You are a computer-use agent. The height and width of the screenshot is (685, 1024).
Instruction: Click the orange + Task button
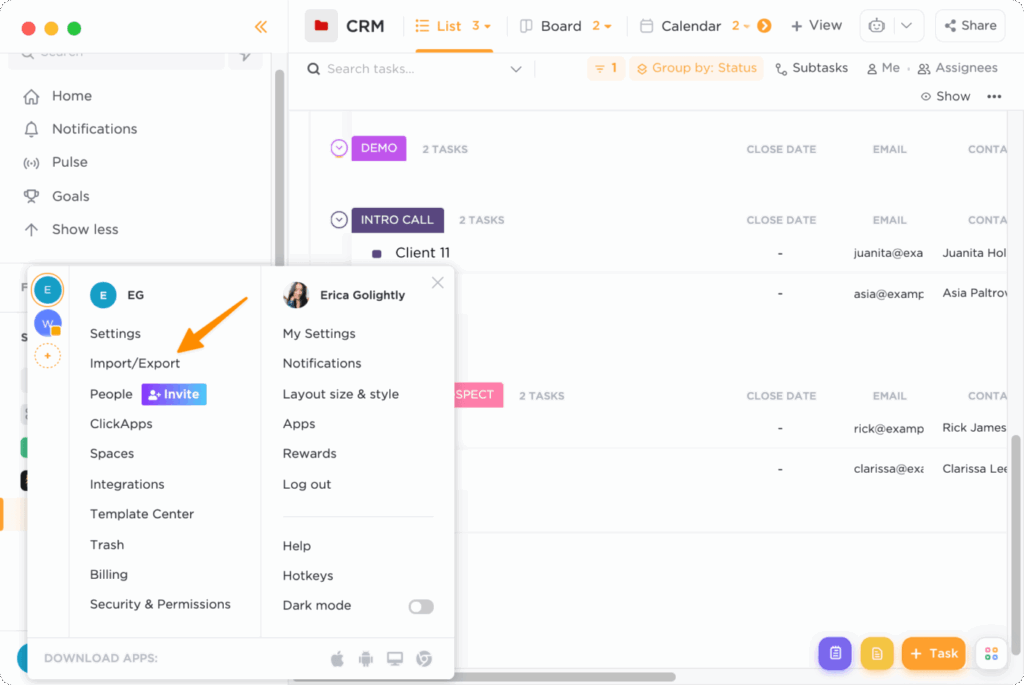coord(933,653)
